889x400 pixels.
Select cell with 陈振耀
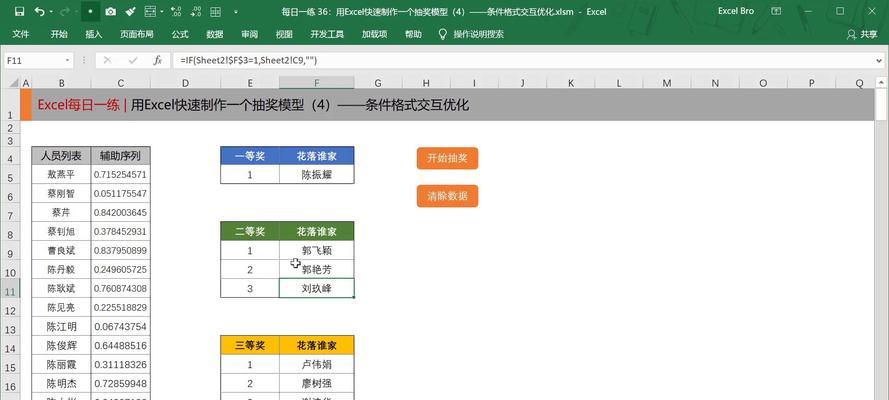(x=316, y=175)
